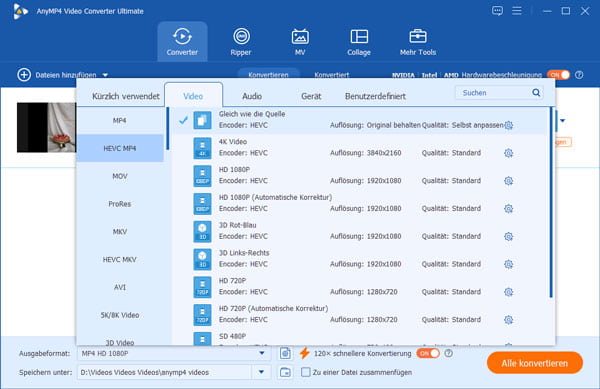Click the format sidebar scrollbar
The width and height of the screenshot is (600, 389).
(167, 128)
